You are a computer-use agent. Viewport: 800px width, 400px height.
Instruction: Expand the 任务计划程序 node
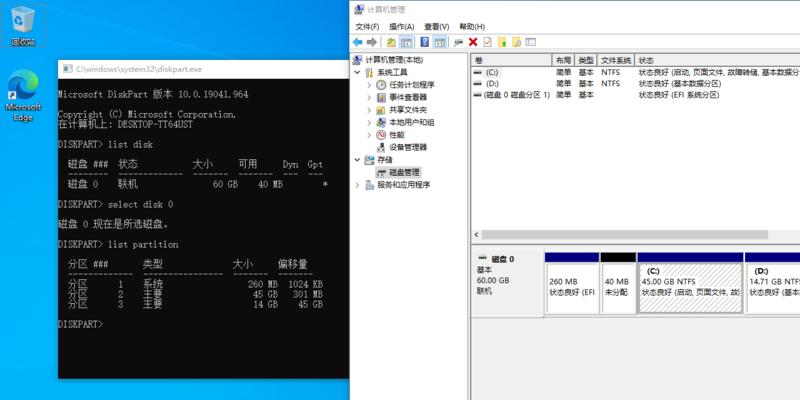tap(369, 85)
